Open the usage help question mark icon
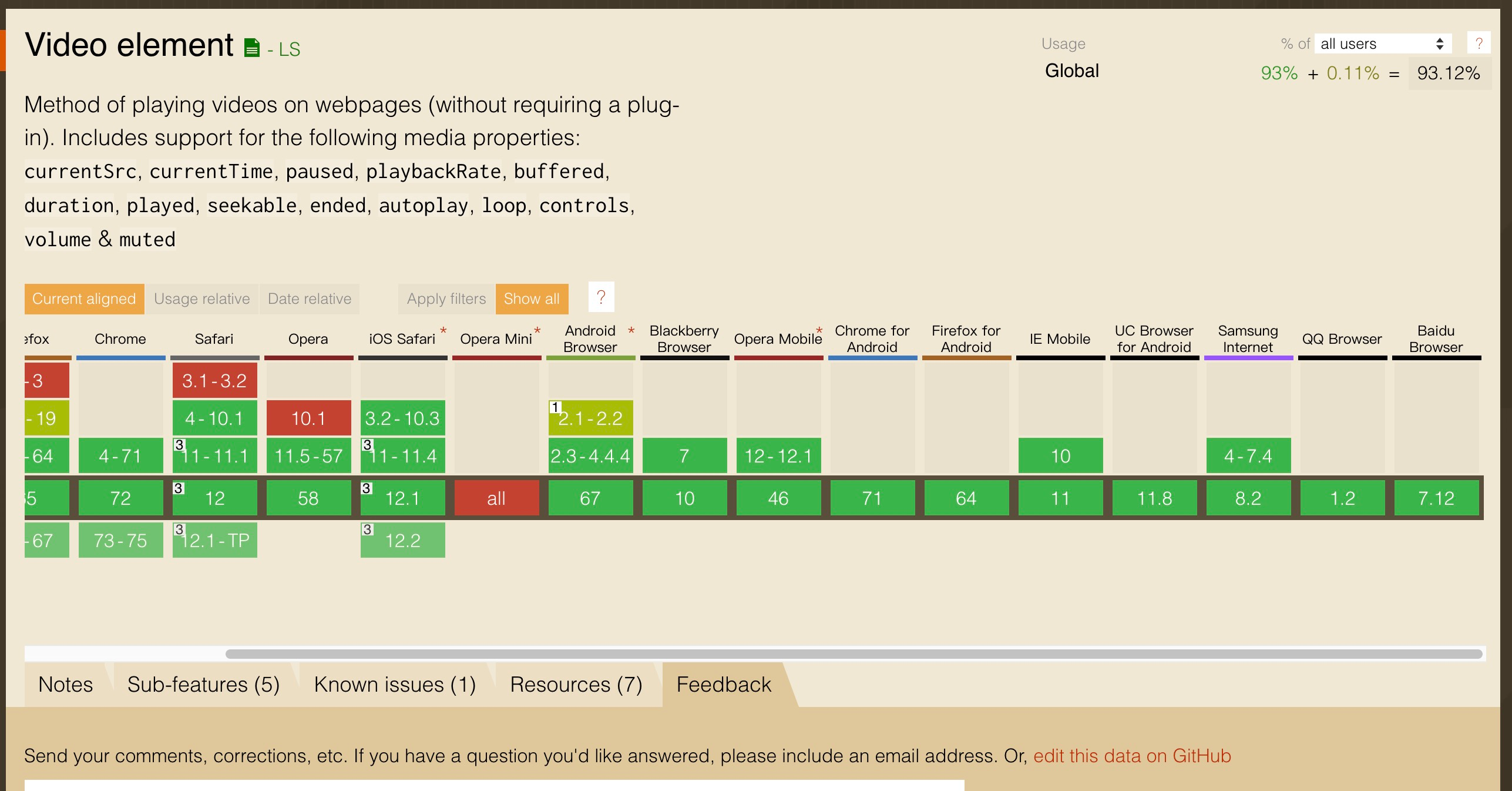 [x=1479, y=43]
